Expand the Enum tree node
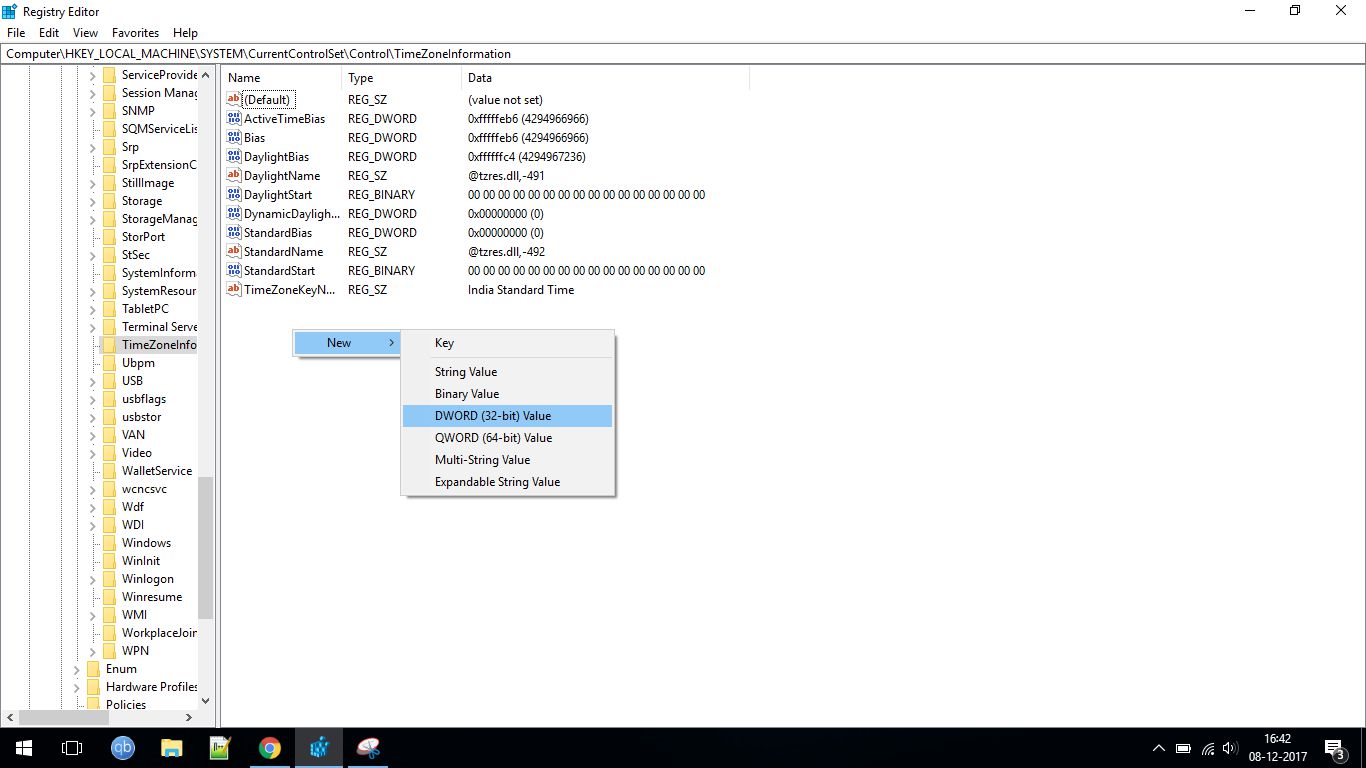This screenshot has height=768, width=1366. [78, 668]
